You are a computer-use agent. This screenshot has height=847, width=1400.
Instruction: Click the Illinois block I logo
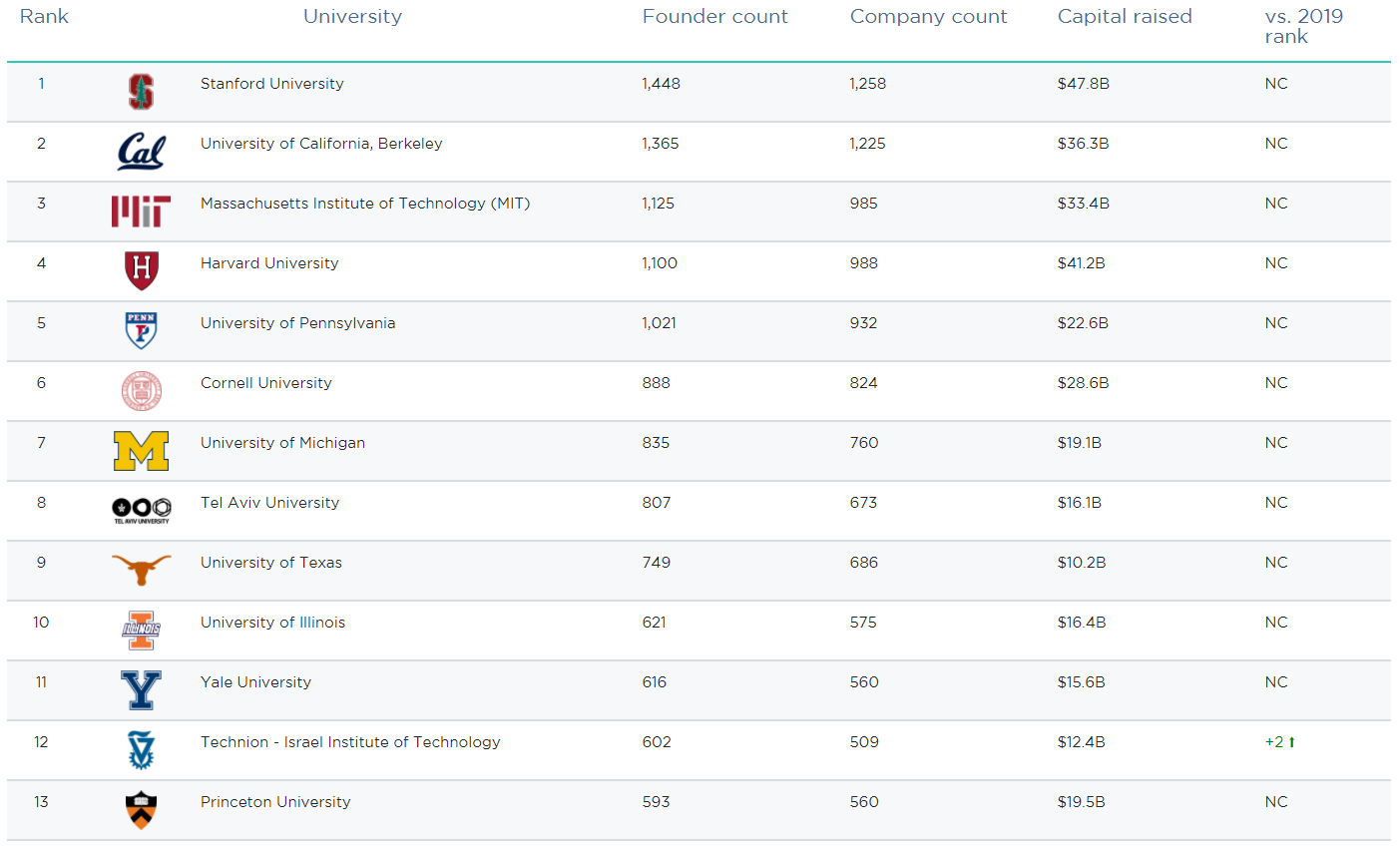(141, 631)
